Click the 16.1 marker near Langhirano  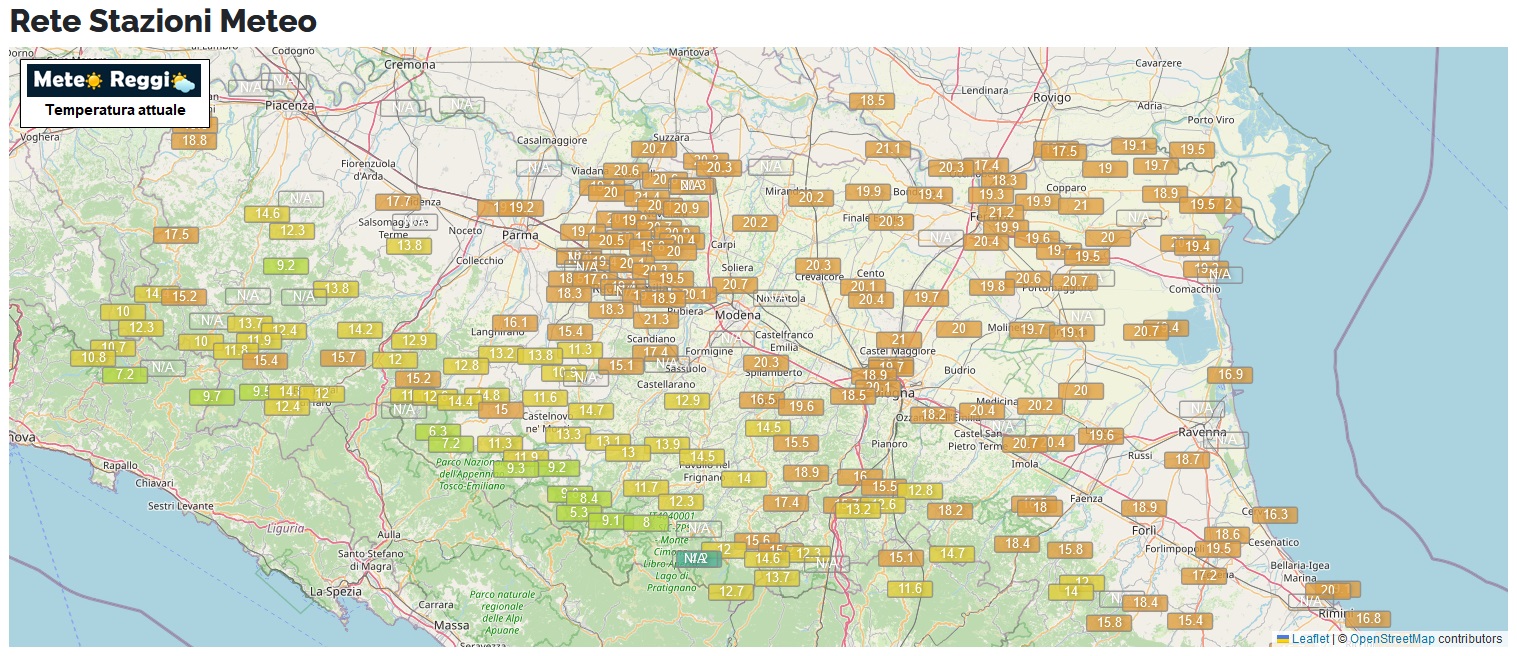pyautogui.click(x=515, y=323)
